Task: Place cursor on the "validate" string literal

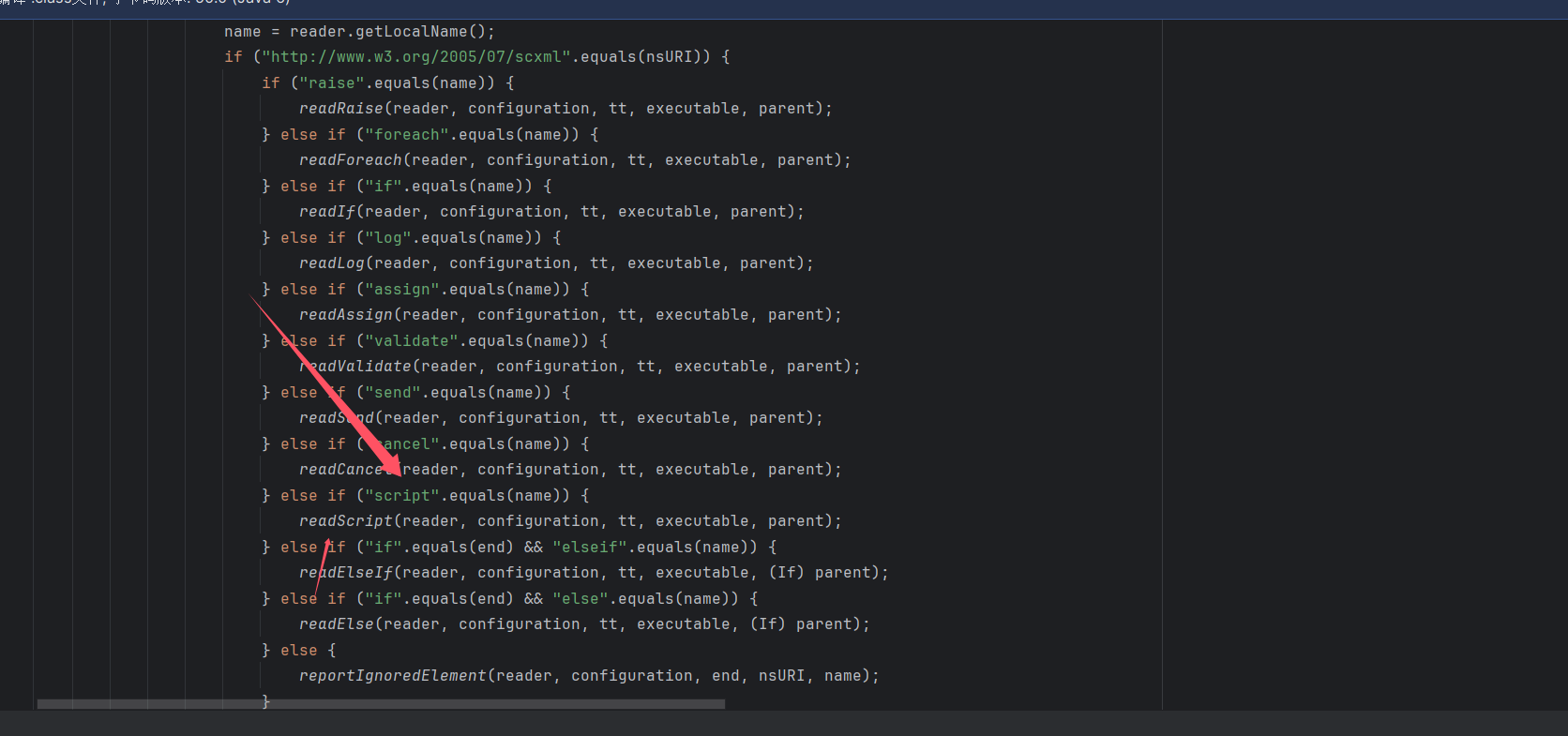Action: pyautogui.click(x=412, y=341)
